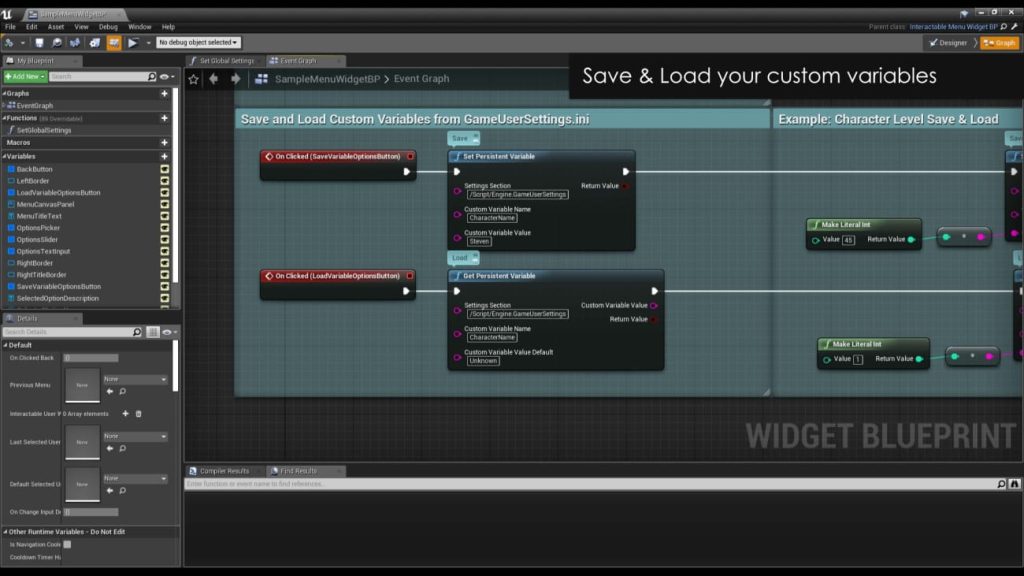Click the On Clicked Back color bar
1024x576 pixels.
91,357
